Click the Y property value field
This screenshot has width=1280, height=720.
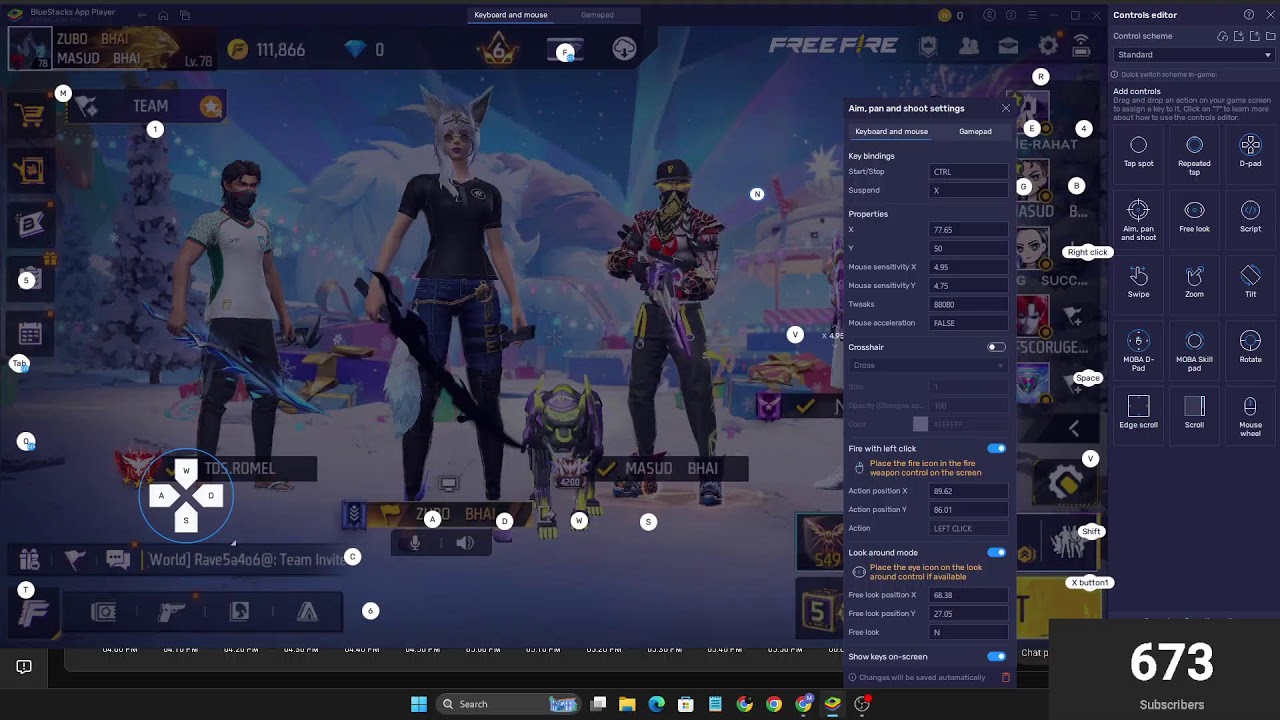coord(967,248)
